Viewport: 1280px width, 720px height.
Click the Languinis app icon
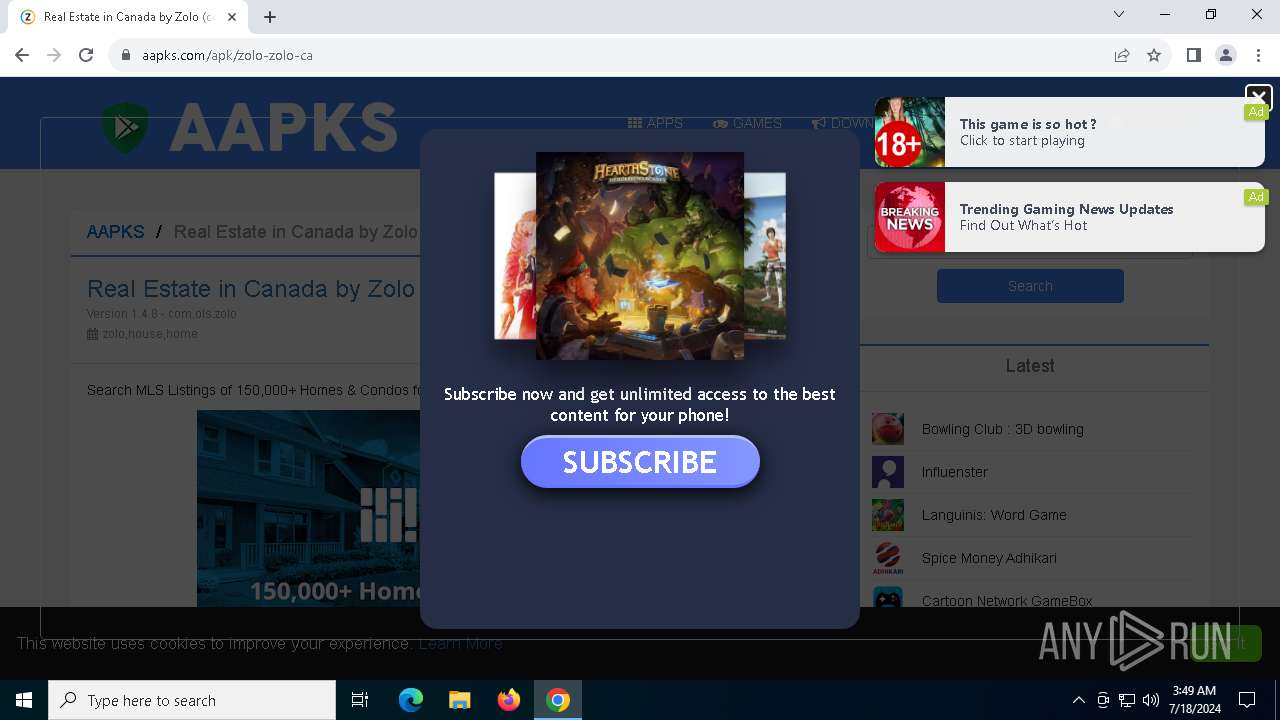coord(888,515)
